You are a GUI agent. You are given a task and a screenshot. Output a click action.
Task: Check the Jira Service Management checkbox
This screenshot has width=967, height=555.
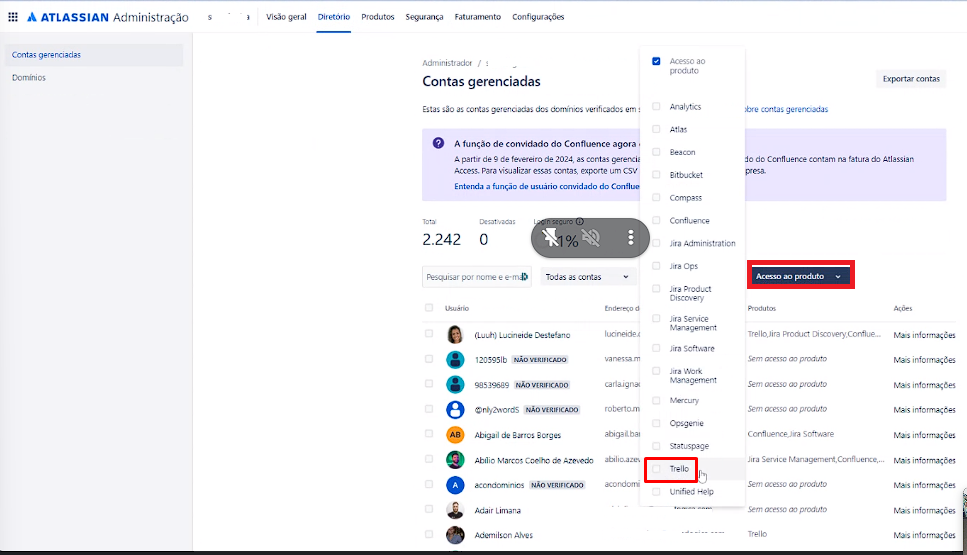click(656, 318)
